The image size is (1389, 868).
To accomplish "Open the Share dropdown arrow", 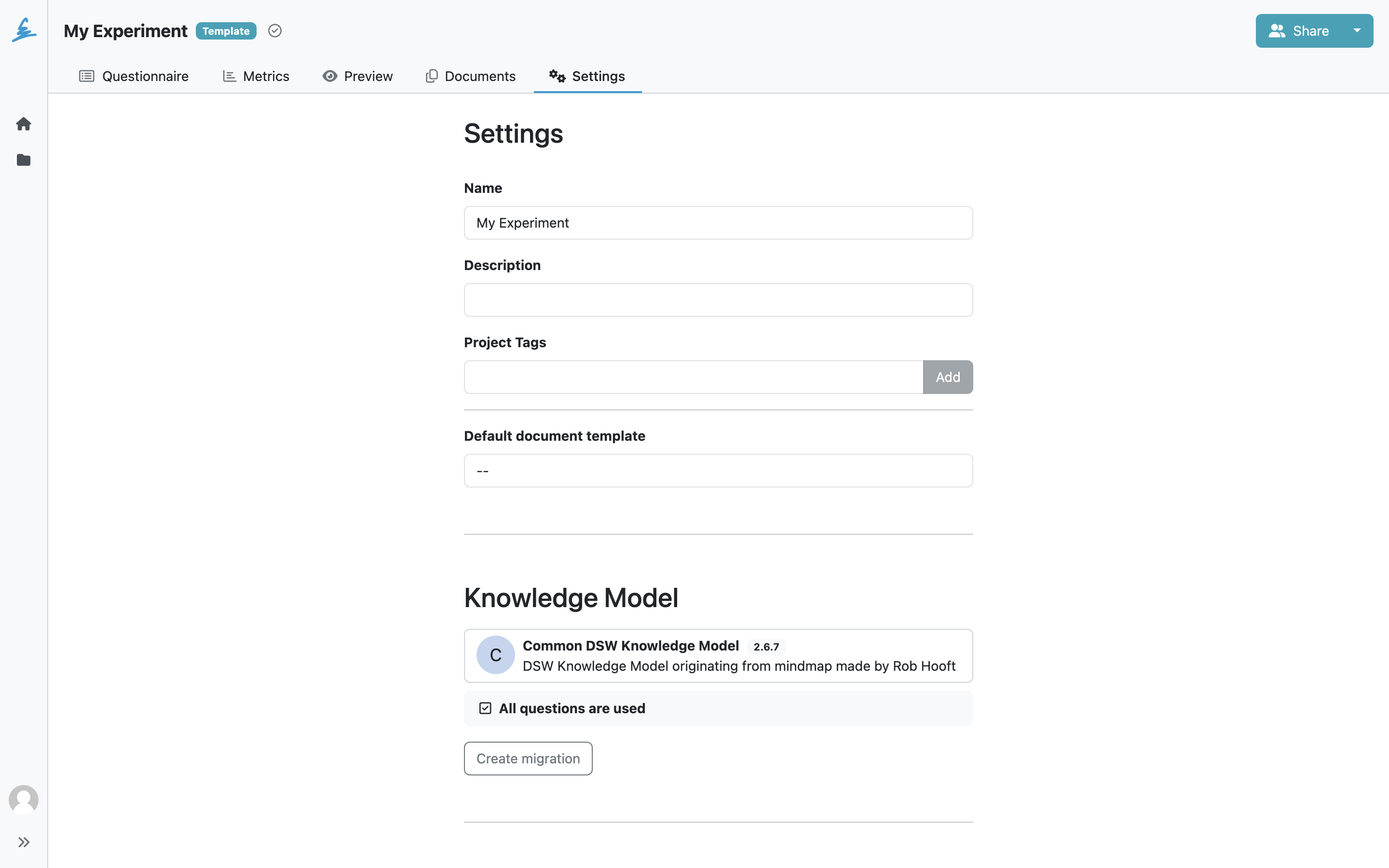I will coord(1357,31).
